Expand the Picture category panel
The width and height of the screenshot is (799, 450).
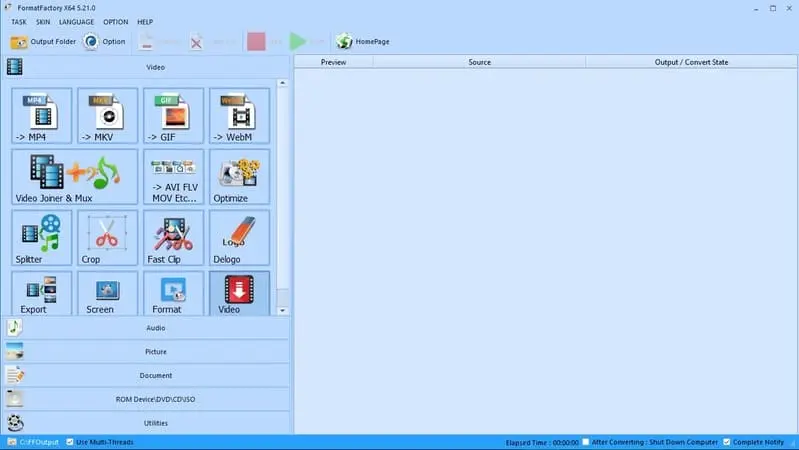(147, 352)
